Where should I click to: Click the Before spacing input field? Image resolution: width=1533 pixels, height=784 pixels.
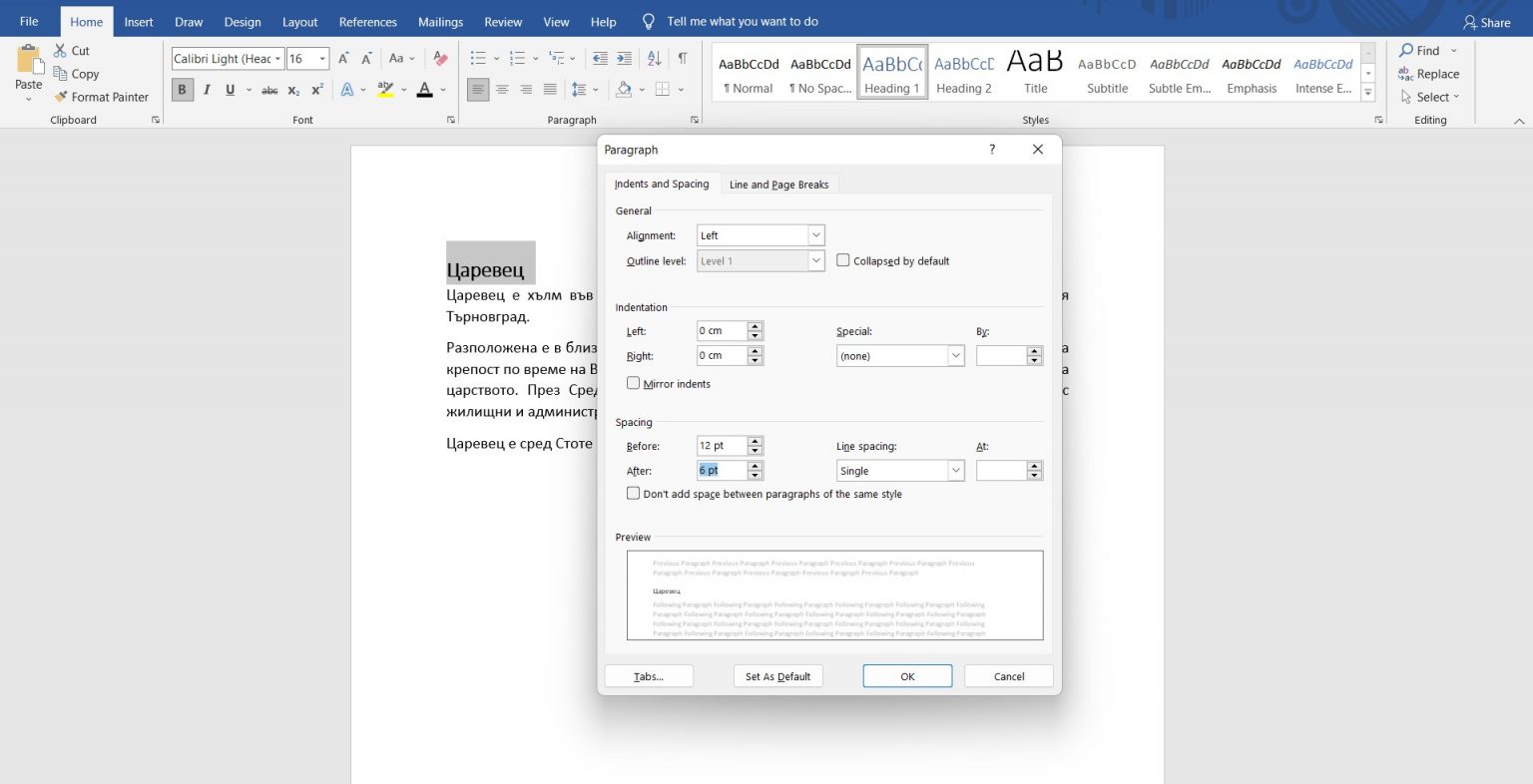[x=722, y=446]
